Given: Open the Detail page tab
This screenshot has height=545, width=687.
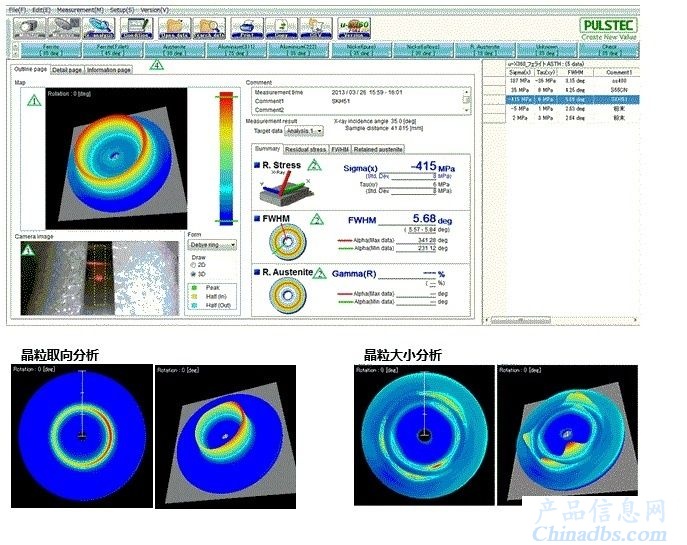Looking at the screenshot, I should coord(66,71).
